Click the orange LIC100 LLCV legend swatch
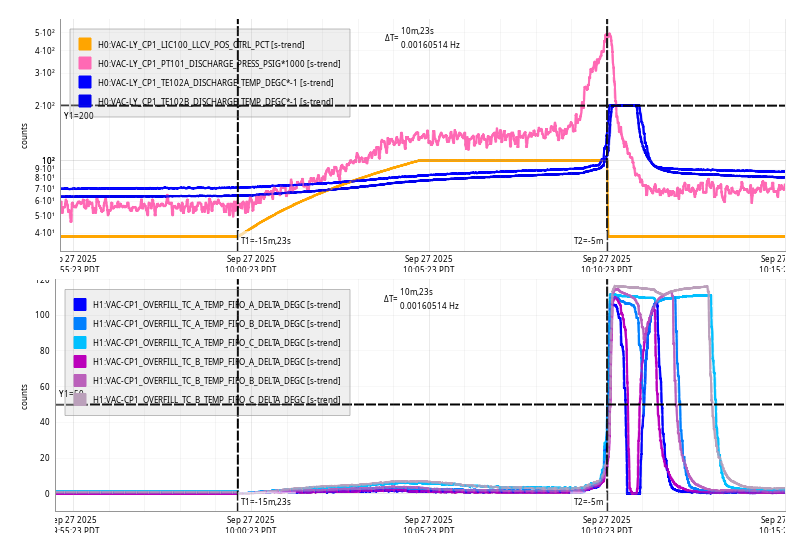 tap(85, 44)
